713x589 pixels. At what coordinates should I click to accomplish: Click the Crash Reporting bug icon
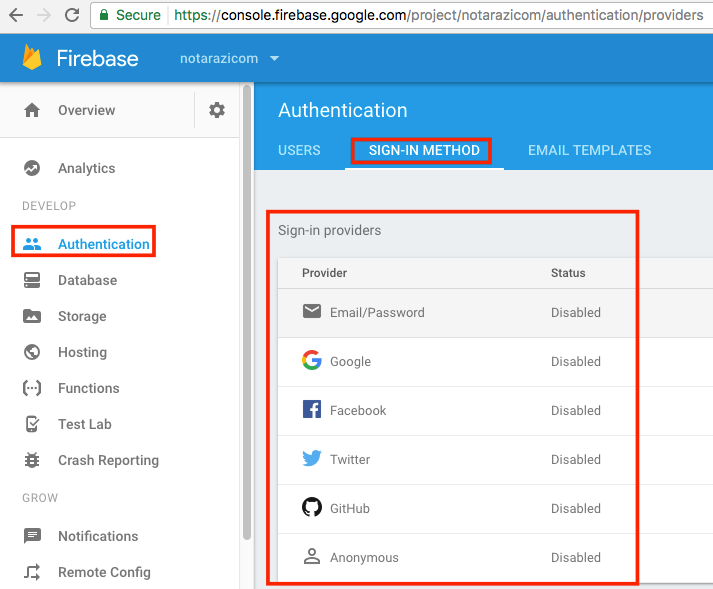point(32,460)
